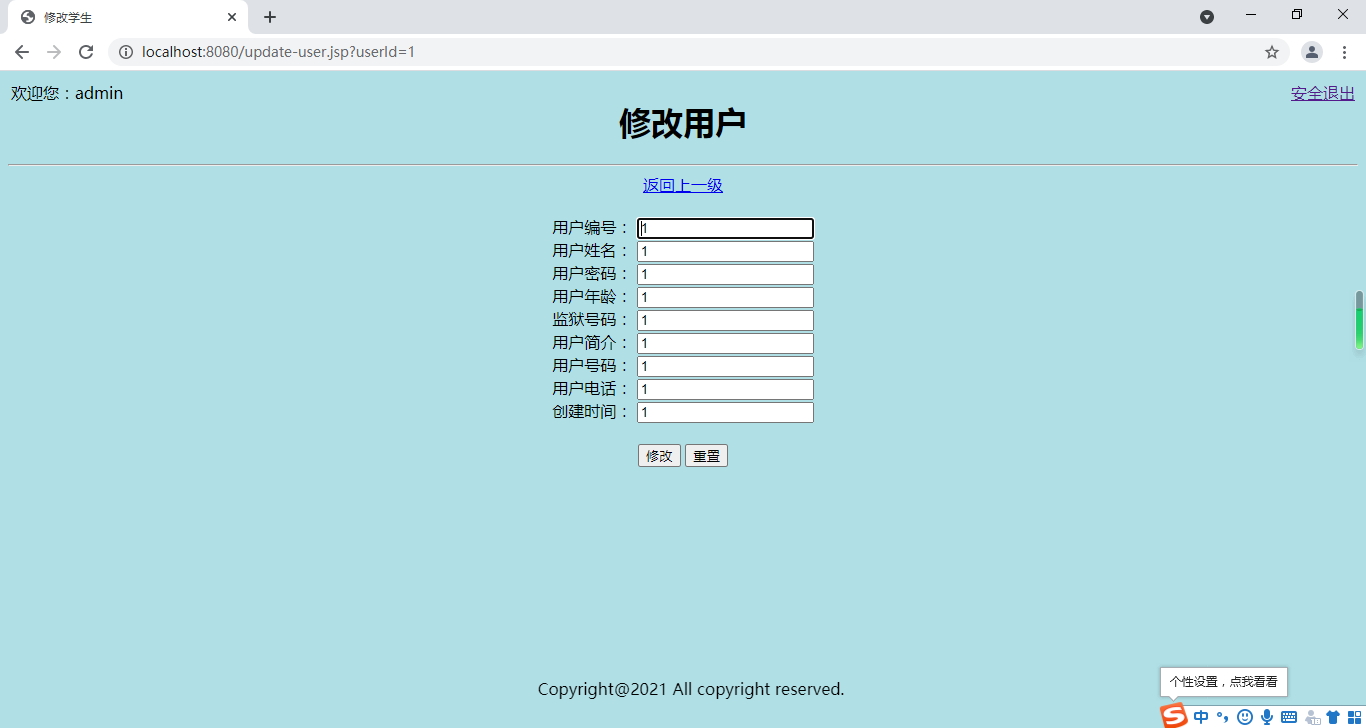Image resolution: width=1366 pixels, height=728 pixels.
Task: Click the 用户简介 input field
Action: (725, 343)
